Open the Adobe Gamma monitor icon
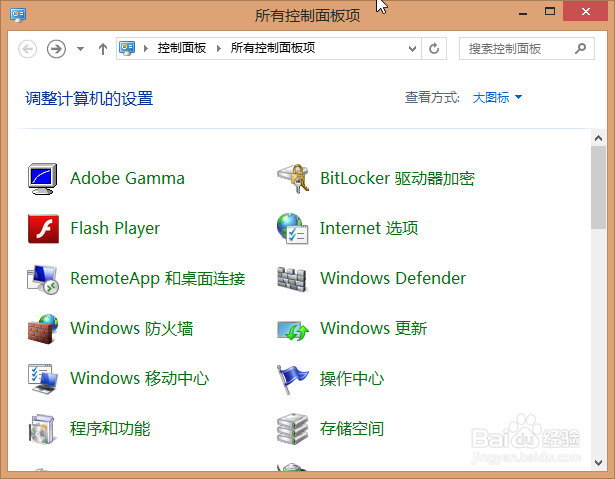The image size is (615, 479). pyautogui.click(x=42, y=179)
